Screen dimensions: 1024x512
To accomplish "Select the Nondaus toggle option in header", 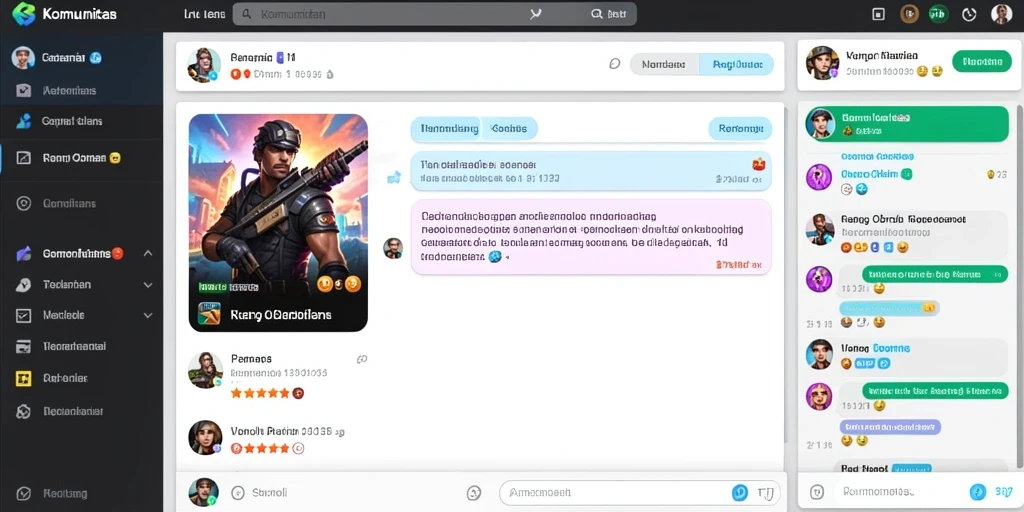I will [664, 64].
